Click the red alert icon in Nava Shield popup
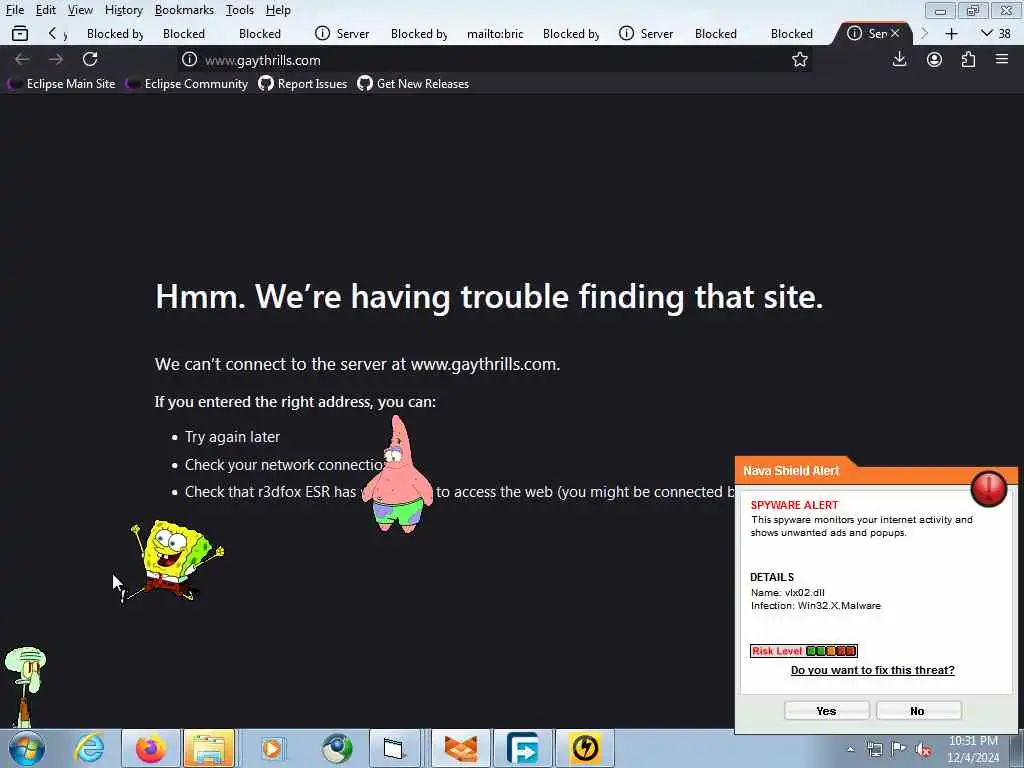1024x768 pixels. [x=989, y=488]
